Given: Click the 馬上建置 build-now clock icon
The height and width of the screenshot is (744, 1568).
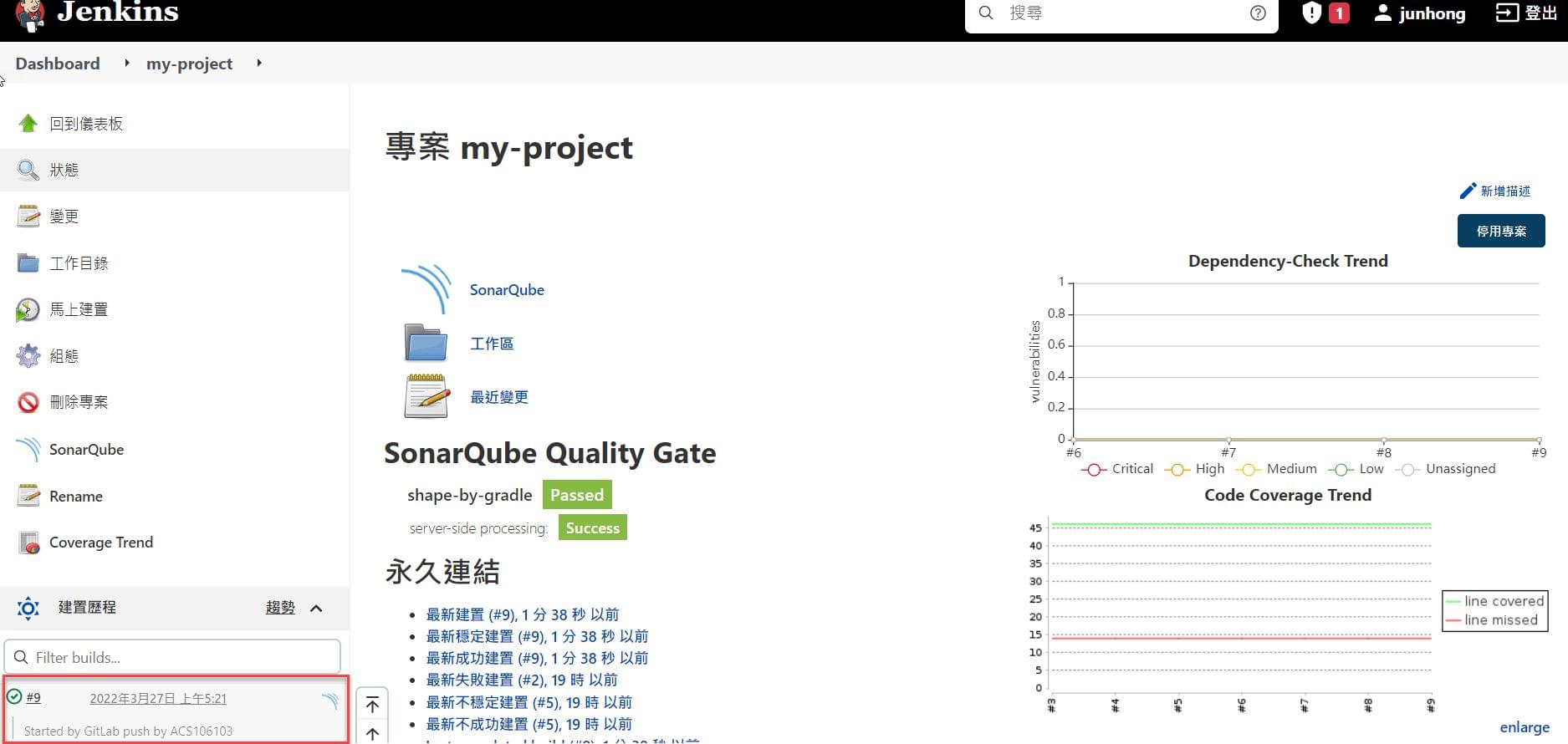Looking at the screenshot, I should [28, 309].
